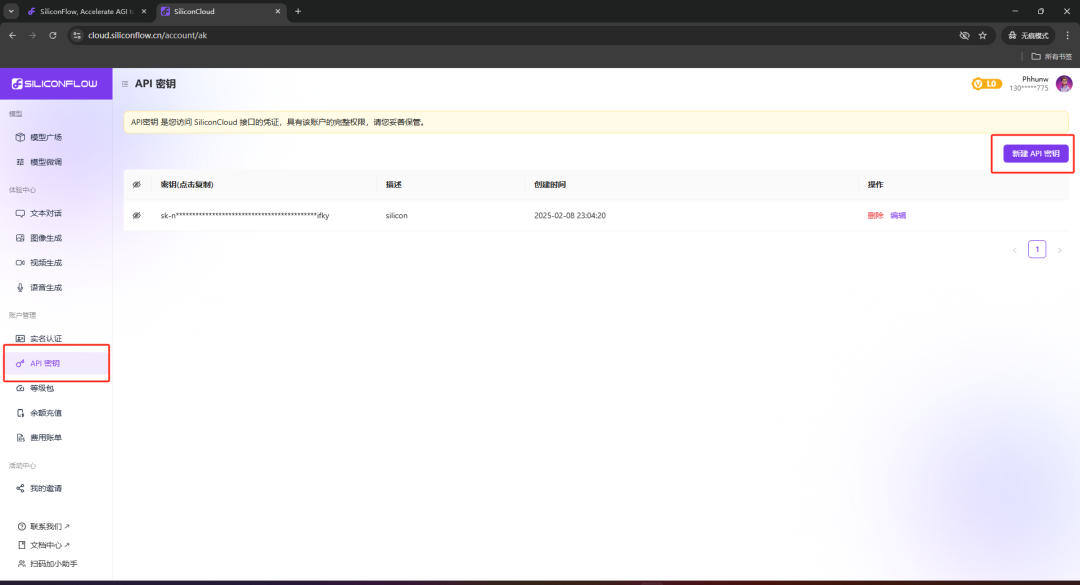This screenshot has height=585, width=1080.
Task: Select API 密钥 key icon in sidebar
Action: tap(20, 363)
